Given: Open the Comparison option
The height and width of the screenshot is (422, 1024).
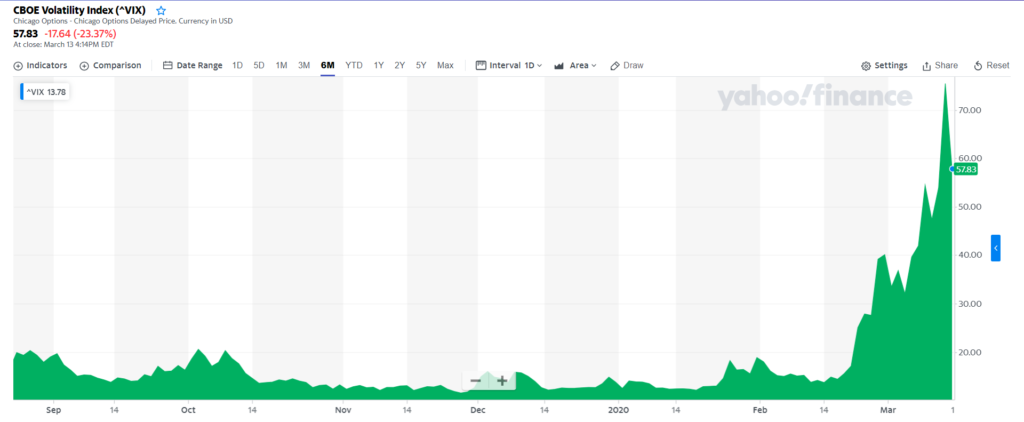Looking at the screenshot, I should (x=110, y=65).
